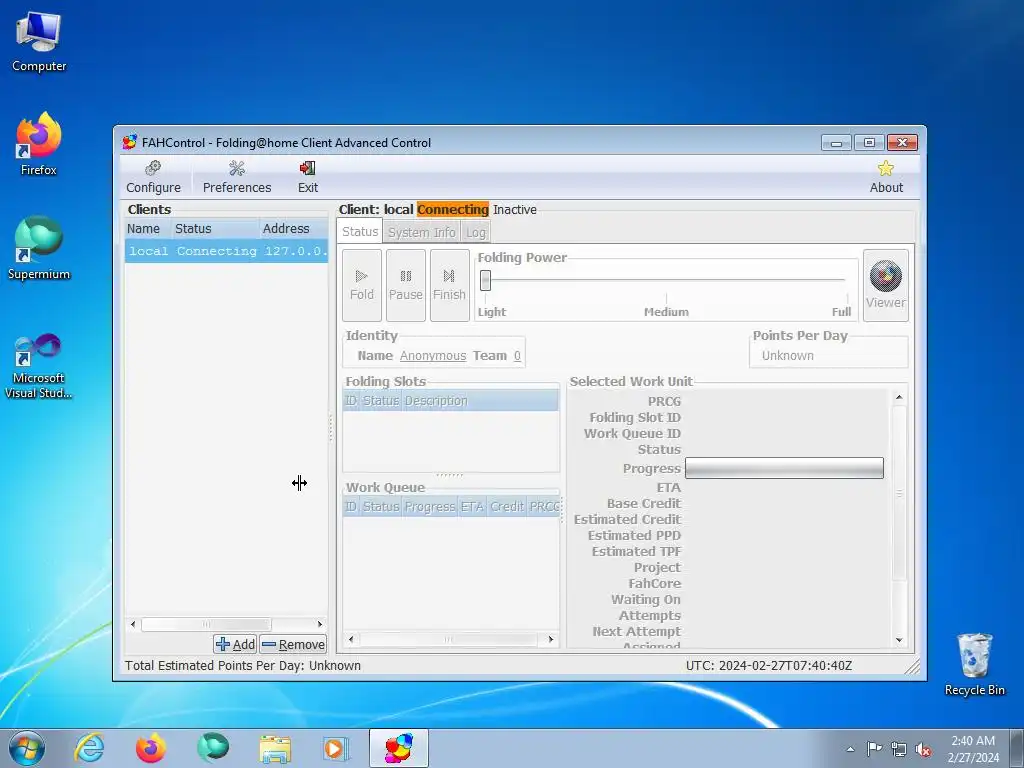This screenshot has height=768, width=1024.
Task: Open the Firefox desktop shortcut
Action: [39, 144]
